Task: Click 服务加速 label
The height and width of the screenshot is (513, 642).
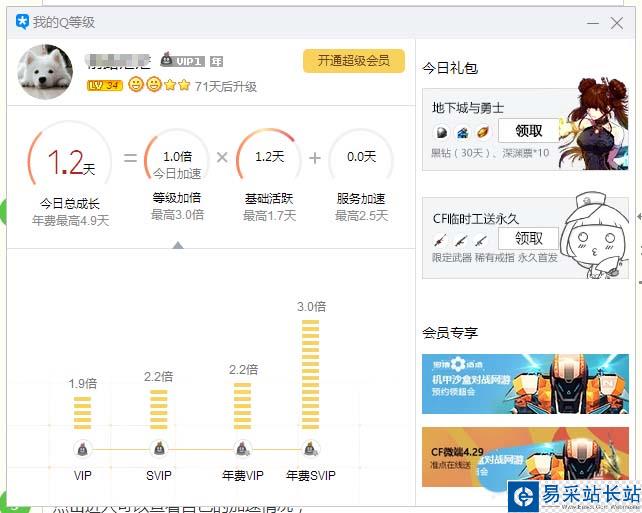Action: [x=361, y=199]
